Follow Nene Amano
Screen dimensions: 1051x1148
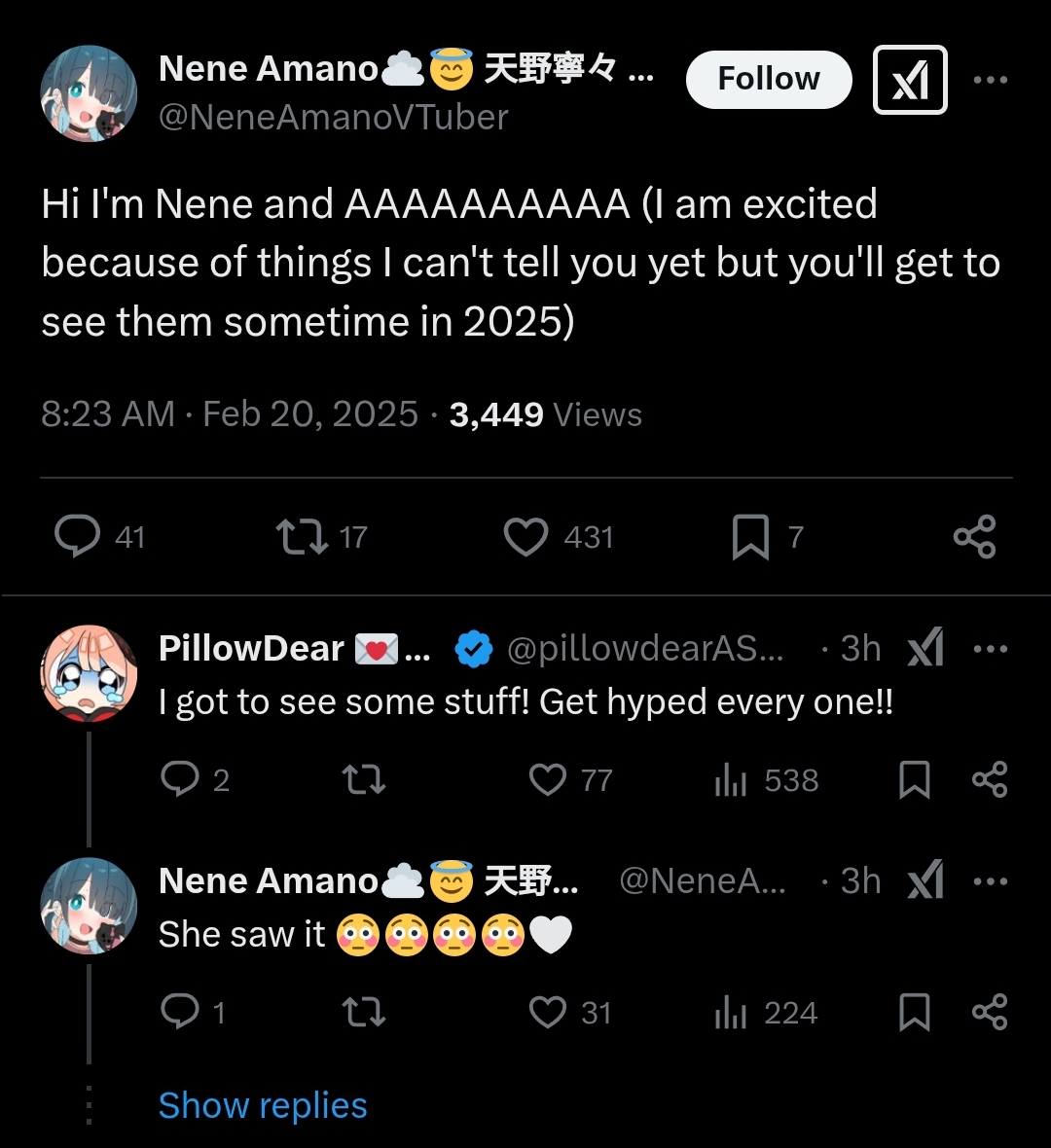pyautogui.click(x=769, y=79)
